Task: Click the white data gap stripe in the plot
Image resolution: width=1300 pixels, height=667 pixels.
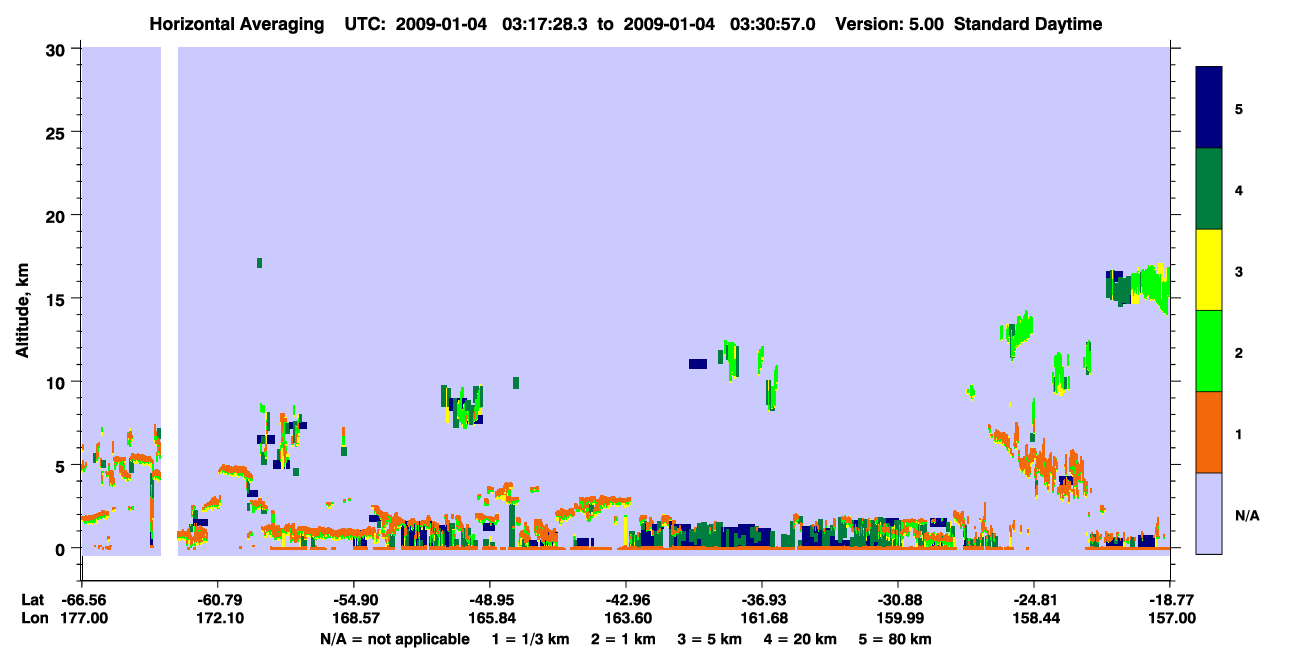Action: [169, 301]
